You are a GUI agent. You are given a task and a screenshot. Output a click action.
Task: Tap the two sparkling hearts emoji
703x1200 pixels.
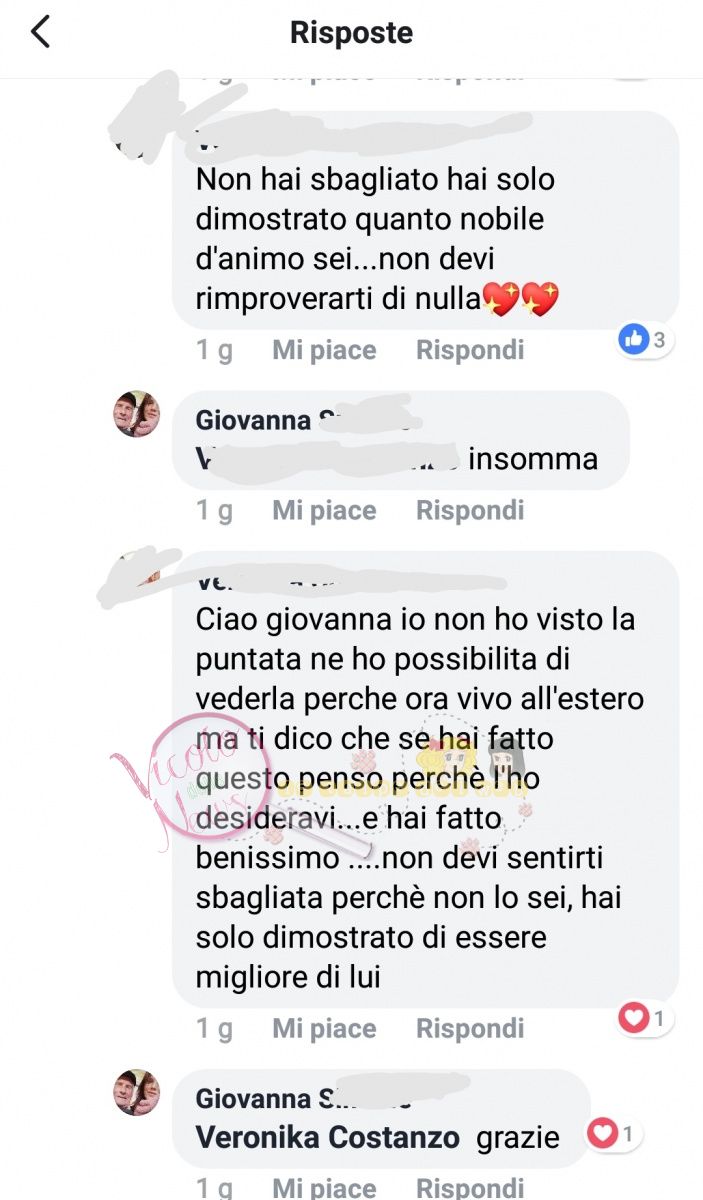521,298
